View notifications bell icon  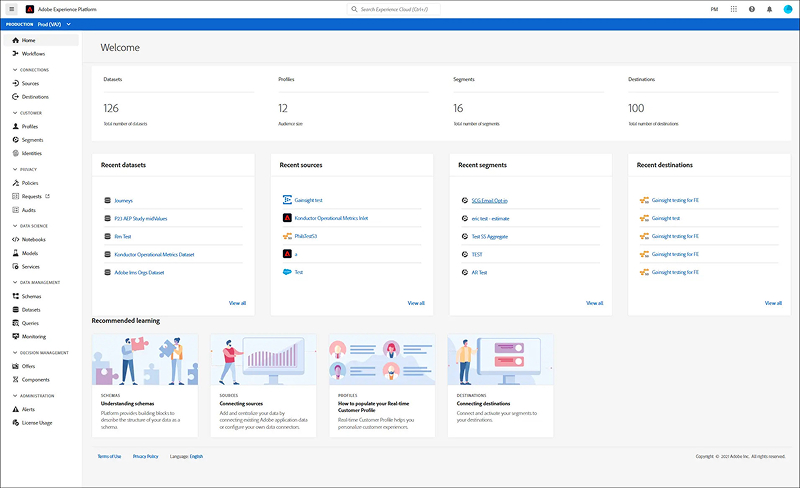coord(769,9)
